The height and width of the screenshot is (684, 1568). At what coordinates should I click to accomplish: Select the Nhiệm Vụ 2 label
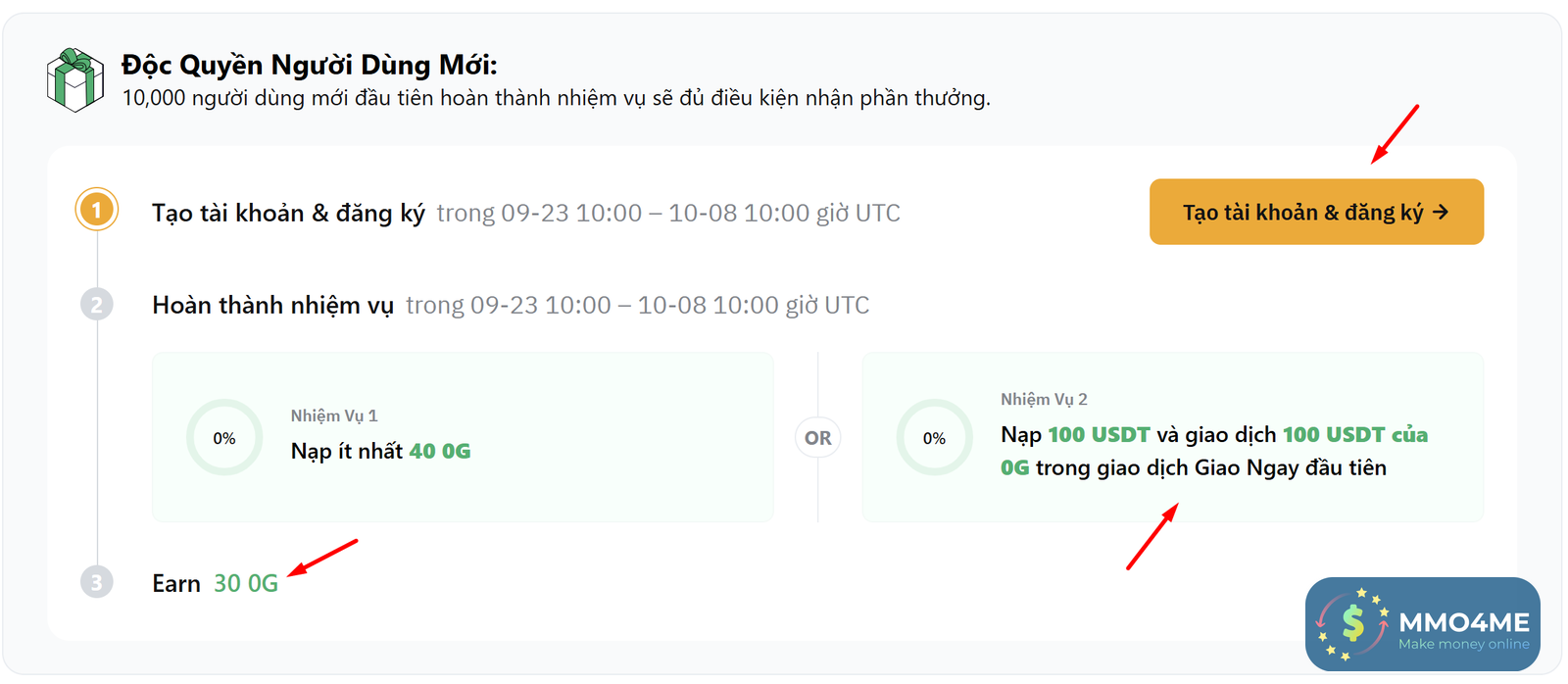pos(1044,399)
